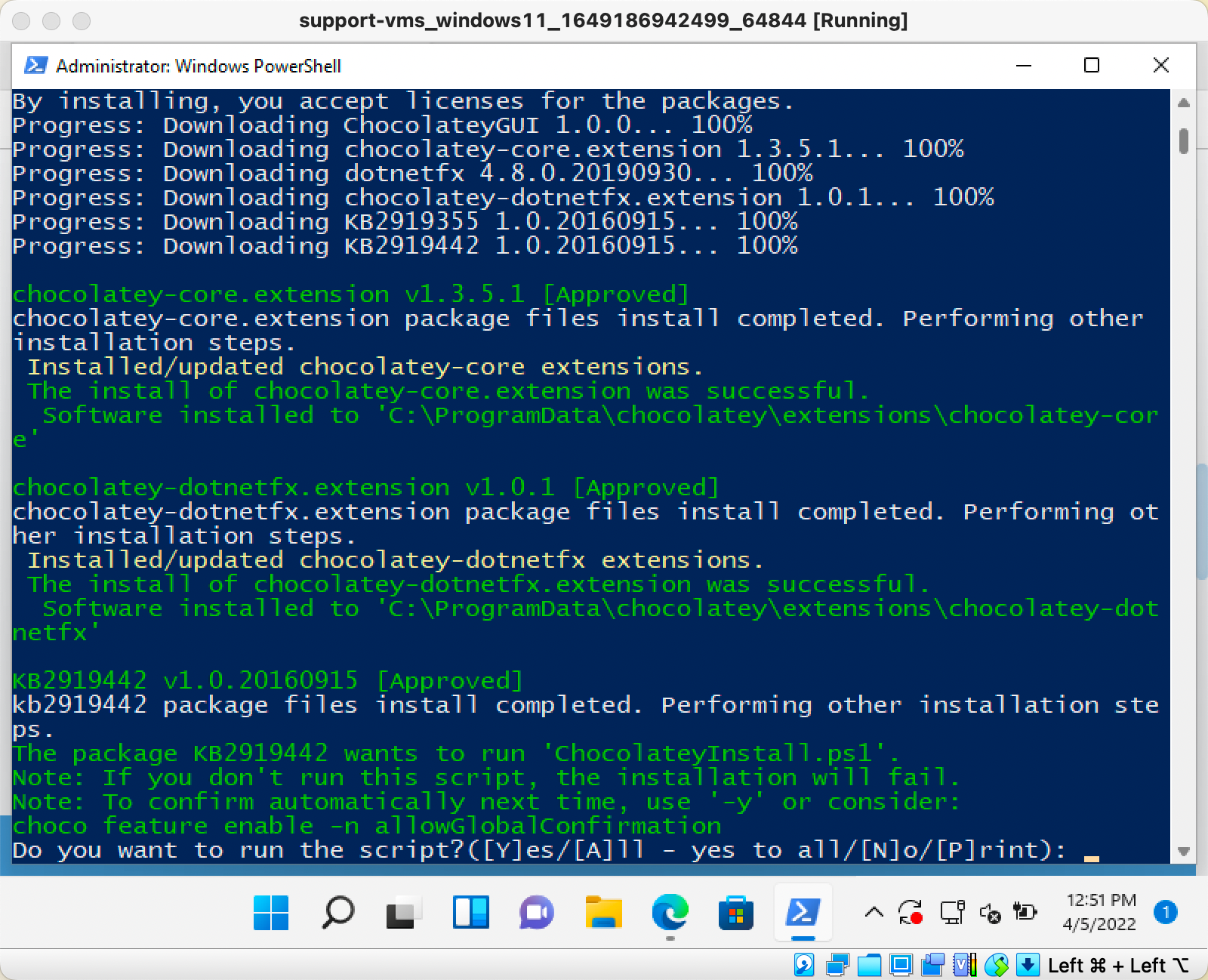
Task: Click 'Installed/updated chocolatey-dotnetfx extensions.' line
Action: [396, 560]
